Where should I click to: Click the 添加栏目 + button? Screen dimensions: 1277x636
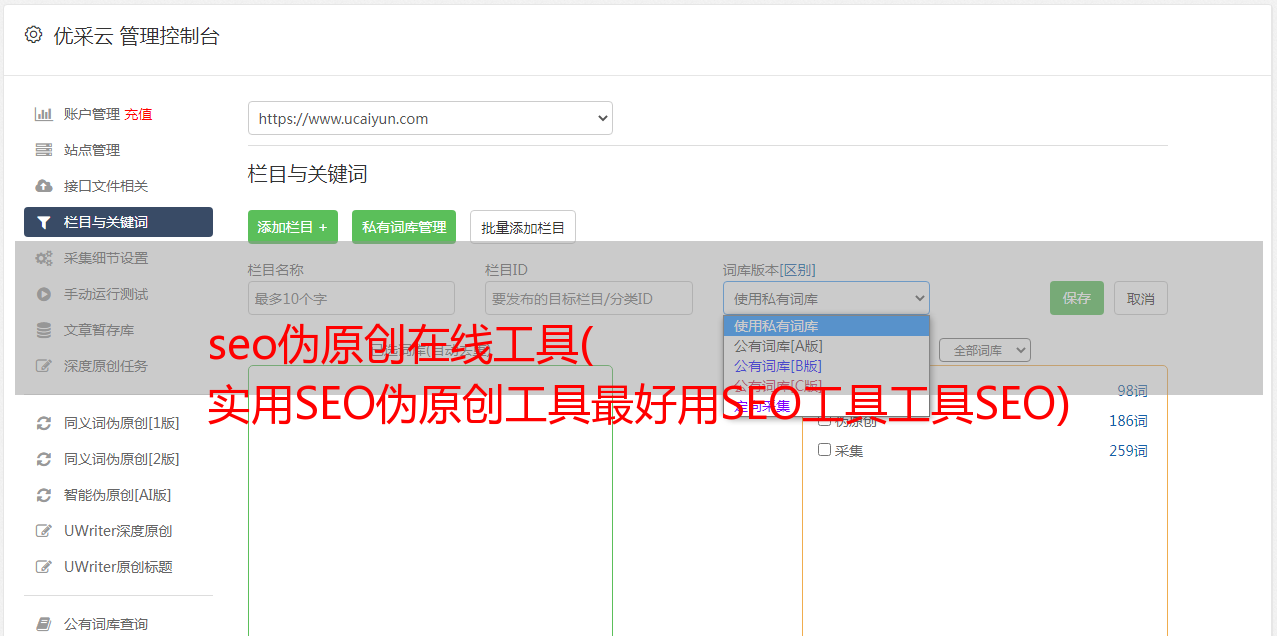pos(293,227)
